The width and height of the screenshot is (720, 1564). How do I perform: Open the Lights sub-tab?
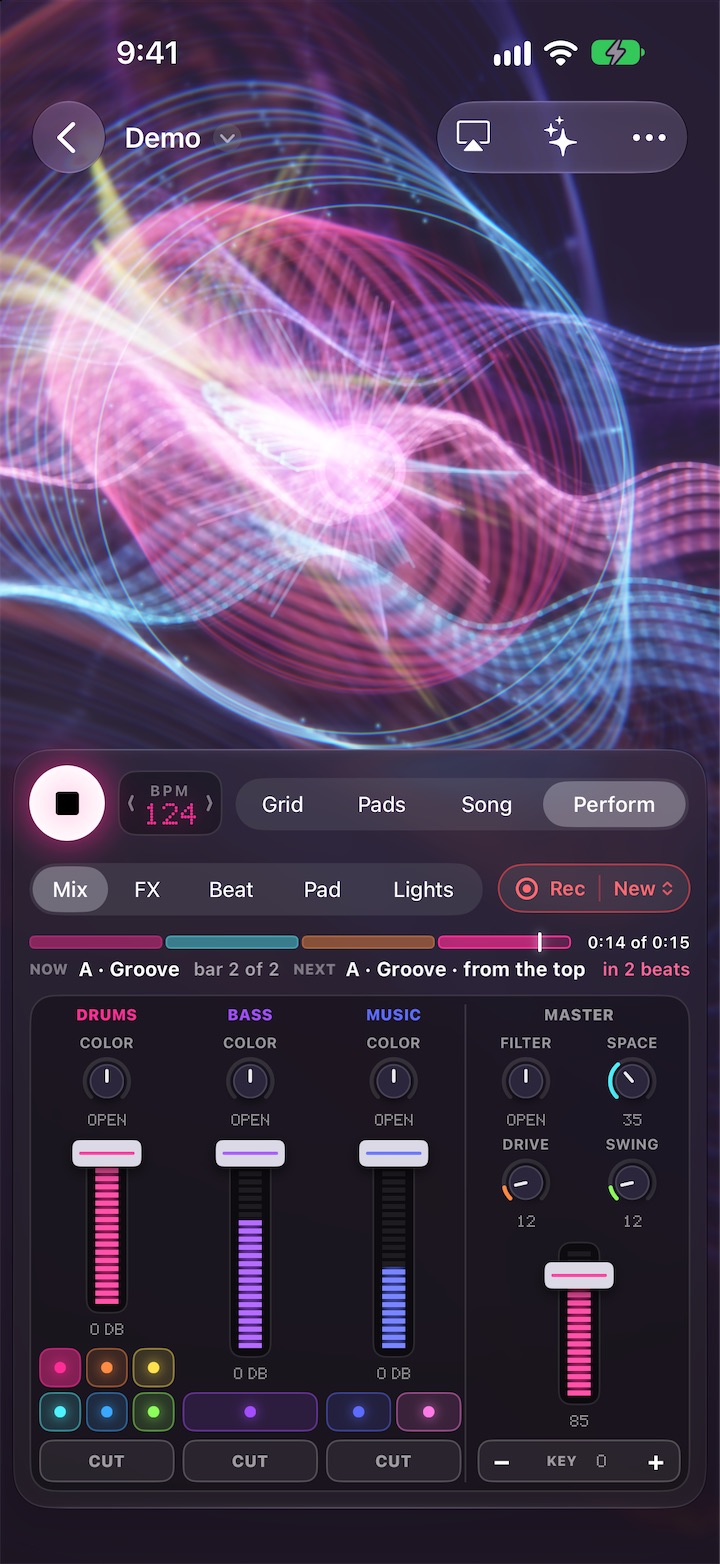point(423,889)
